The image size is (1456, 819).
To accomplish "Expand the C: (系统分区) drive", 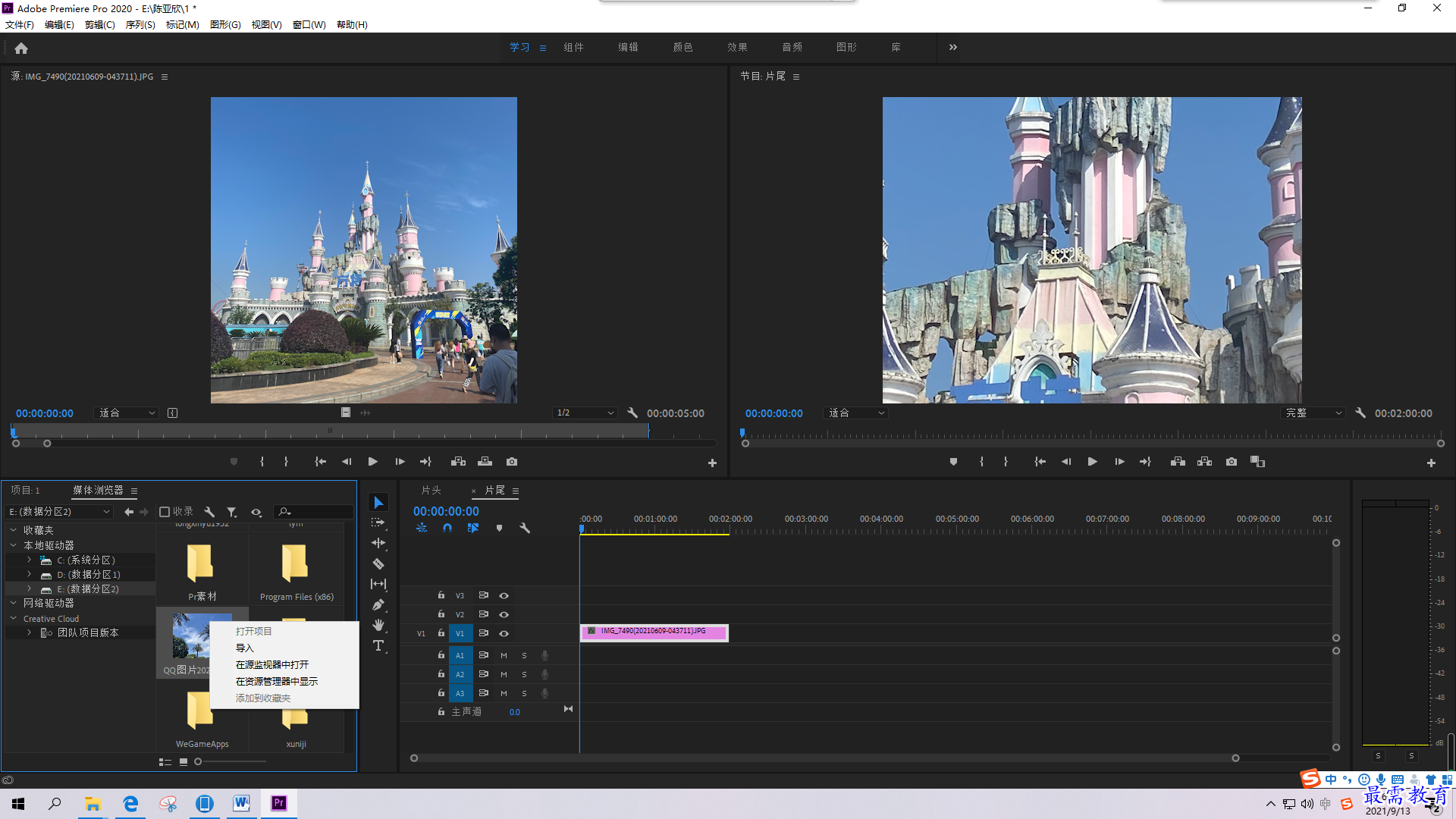I will click(29, 560).
